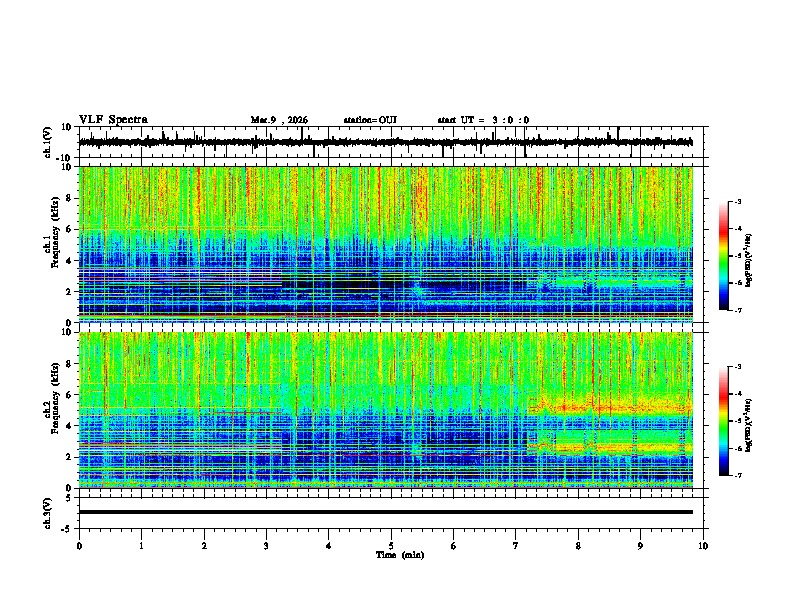Click the "-3" tick on ch.1 color bar
The width and height of the screenshot is (792, 612).
coord(738,202)
